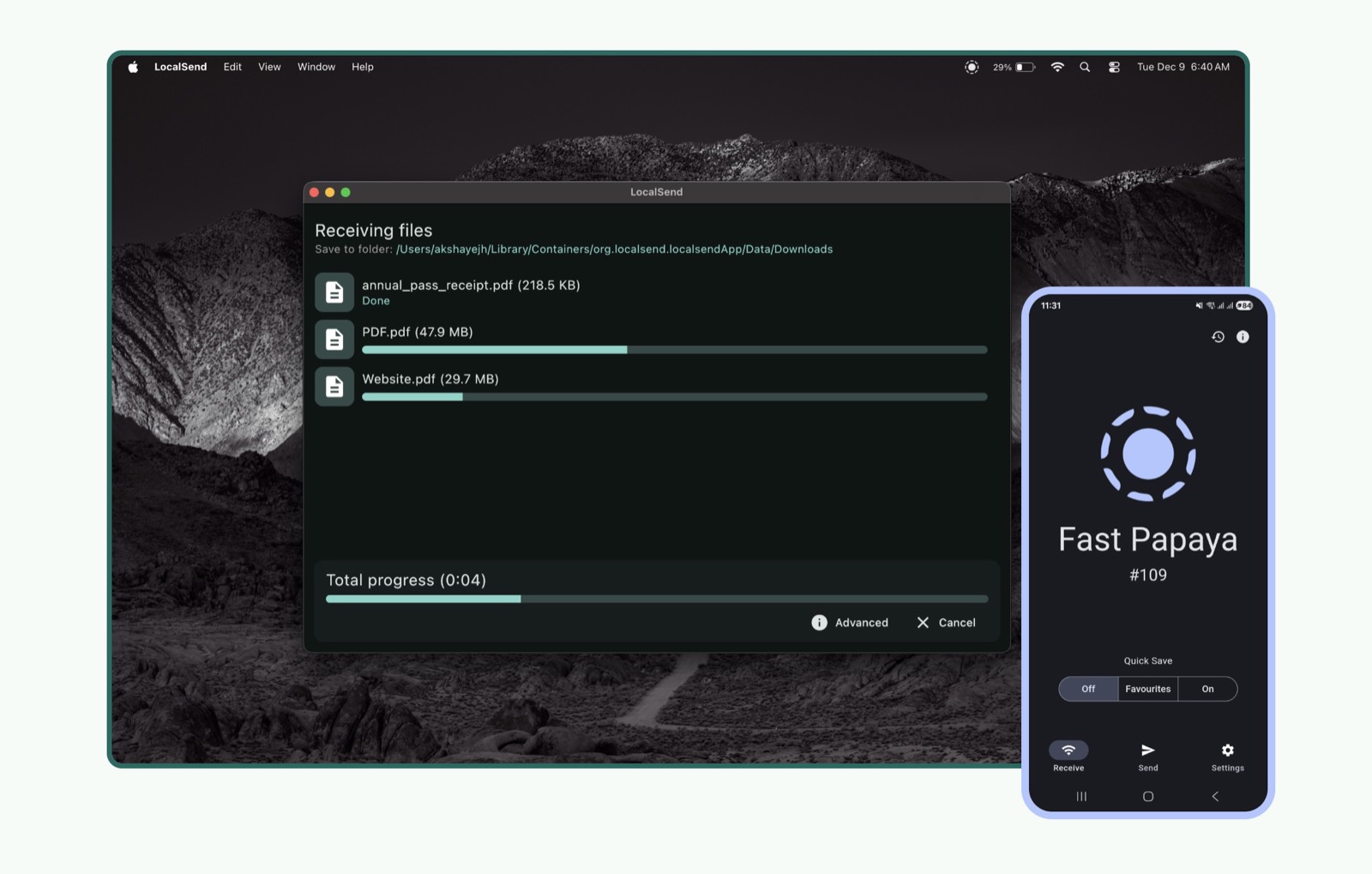Switch to the Receive tab on phone

click(x=1068, y=756)
